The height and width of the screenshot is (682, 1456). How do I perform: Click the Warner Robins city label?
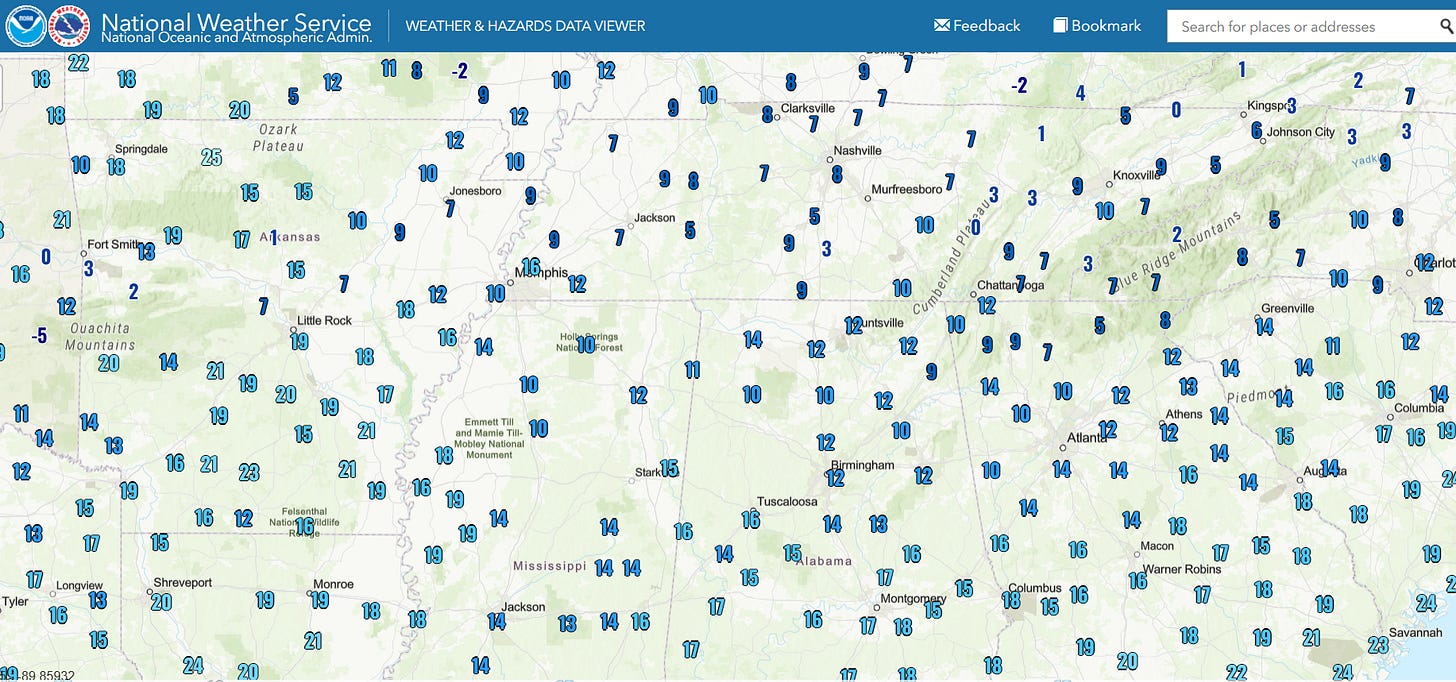(1182, 569)
